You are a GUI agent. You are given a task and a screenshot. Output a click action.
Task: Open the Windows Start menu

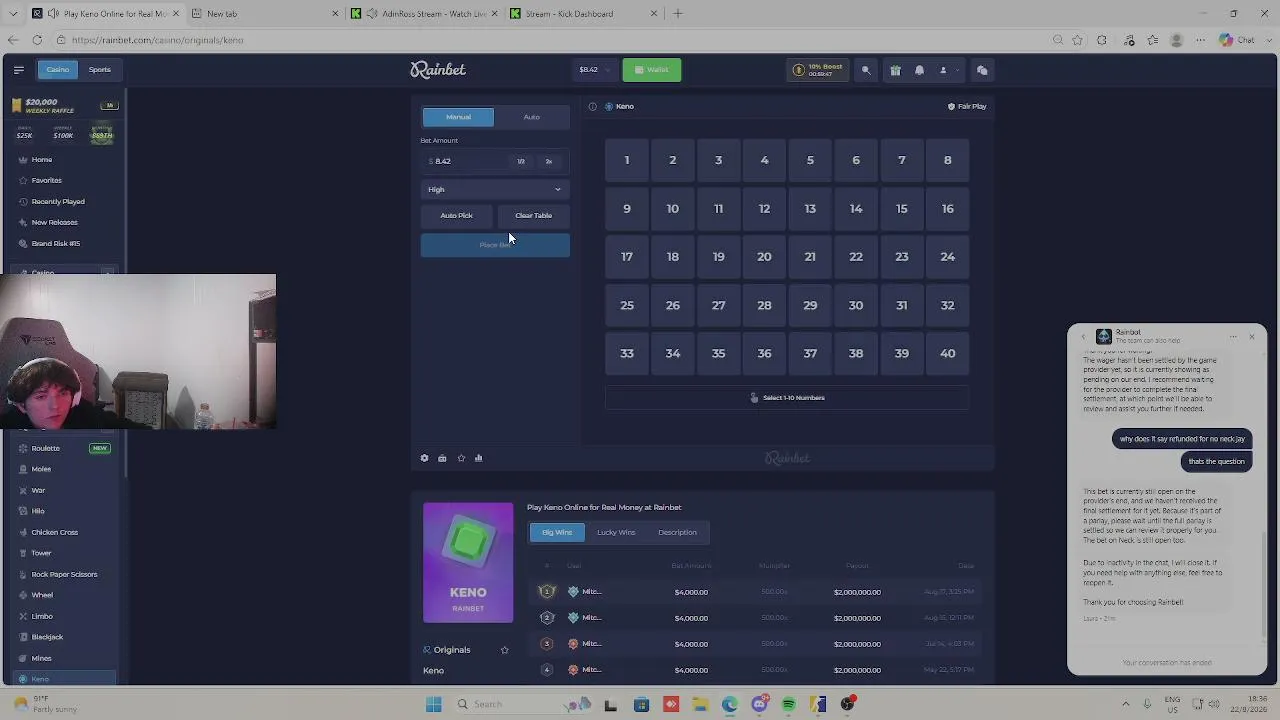coord(434,704)
